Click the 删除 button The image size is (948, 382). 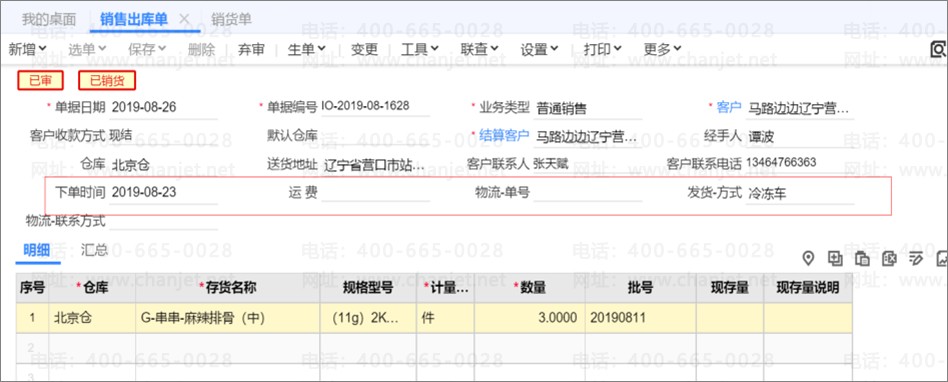pyautogui.click(x=201, y=50)
